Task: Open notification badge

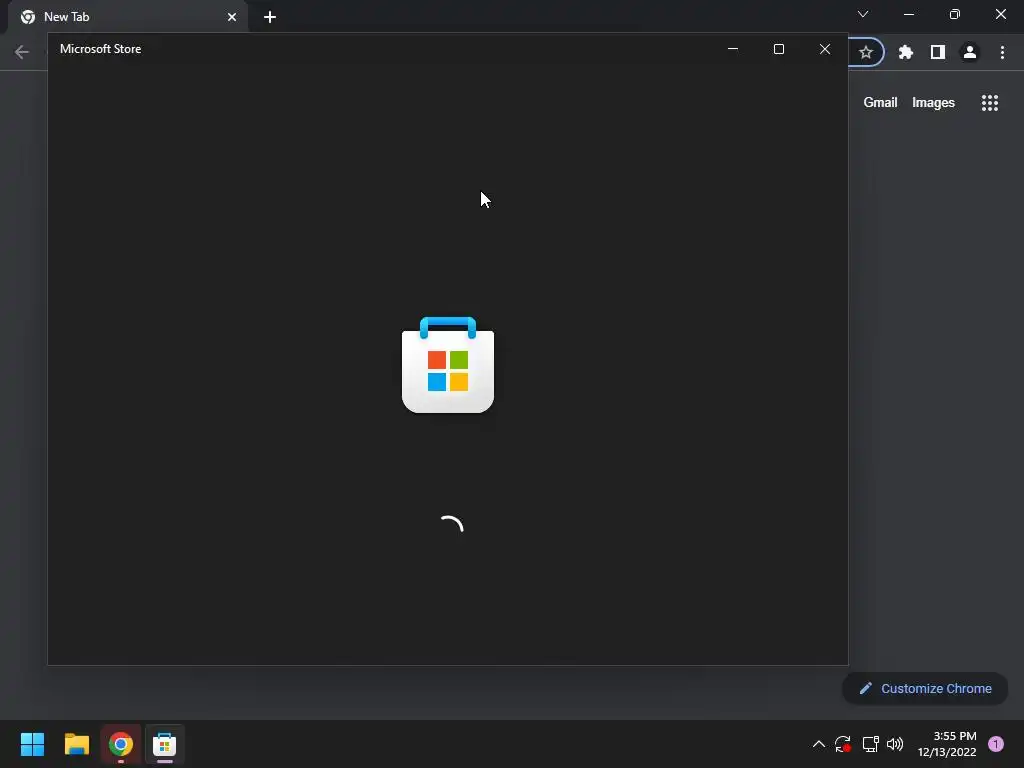Action: tap(996, 744)
